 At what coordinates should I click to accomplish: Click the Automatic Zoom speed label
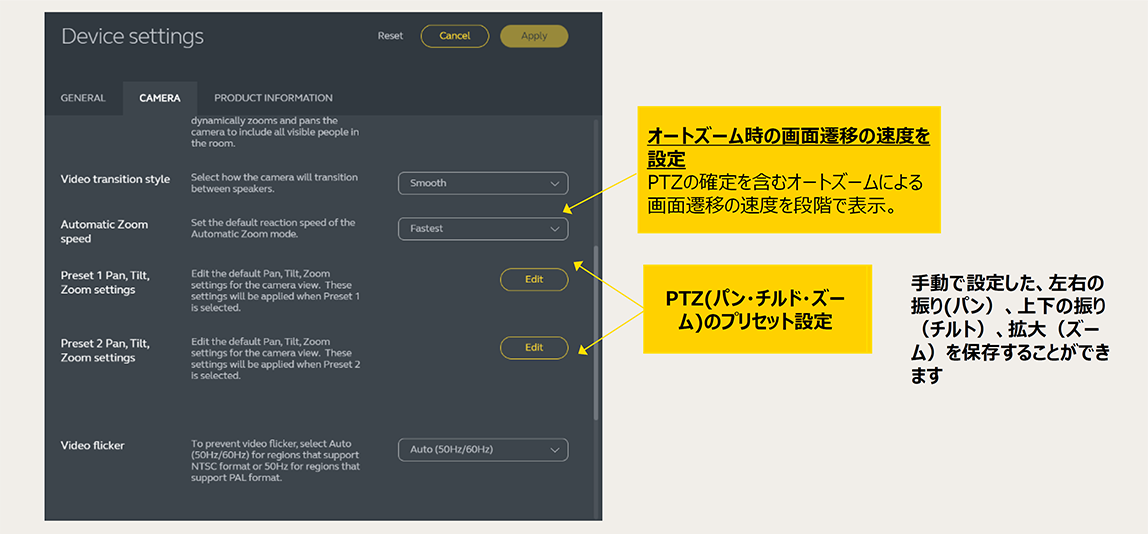pyautogui.click(x=104, y=231)
